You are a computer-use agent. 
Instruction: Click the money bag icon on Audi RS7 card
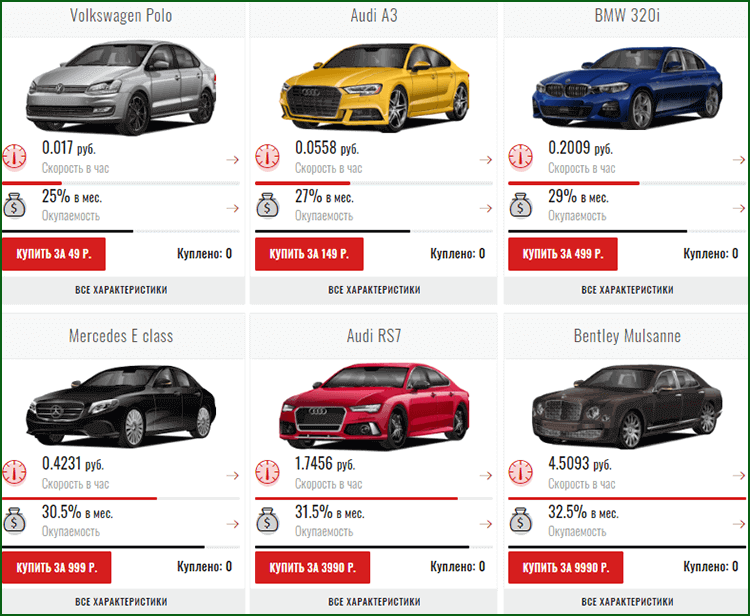point(267,521)
